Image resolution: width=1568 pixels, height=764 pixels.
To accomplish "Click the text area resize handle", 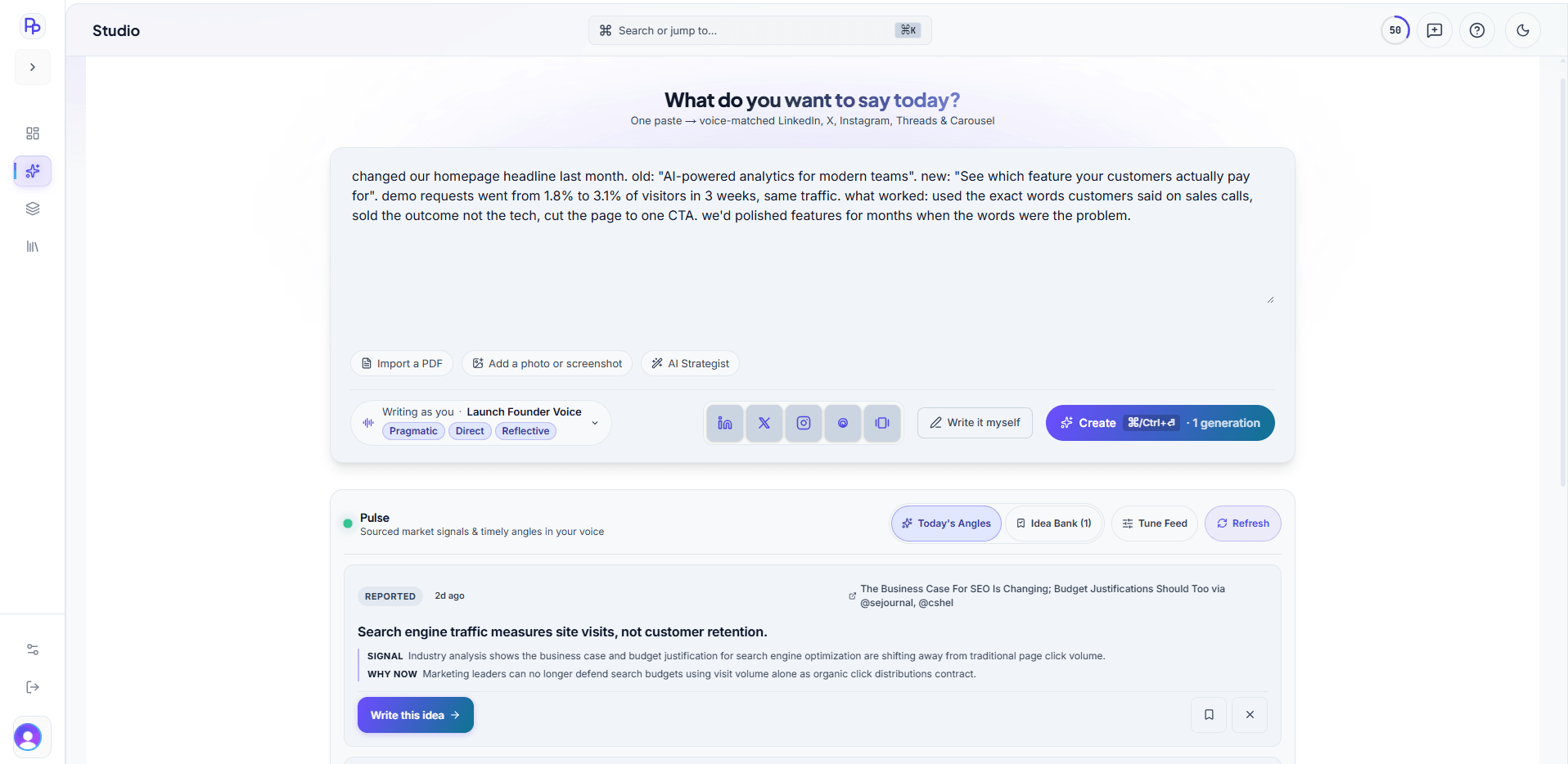I will pos(1270,300).
